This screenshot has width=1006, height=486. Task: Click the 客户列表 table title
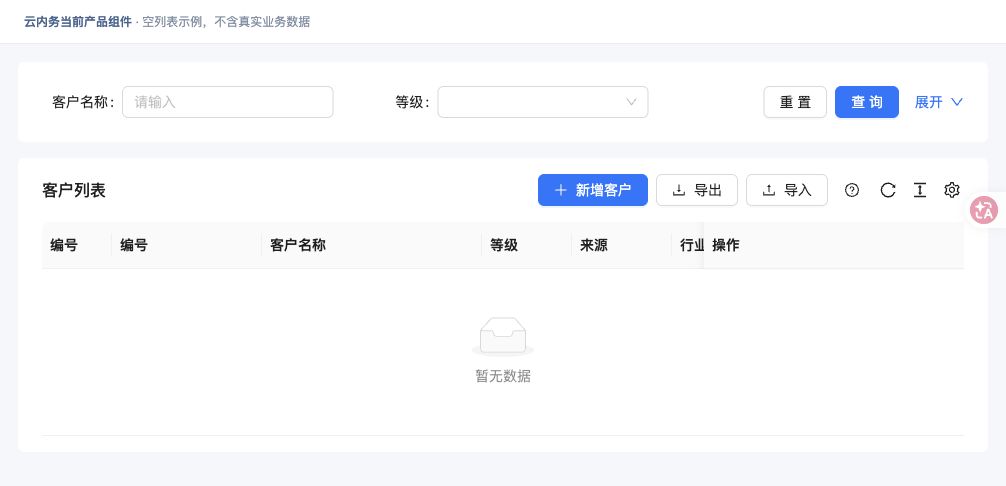74,190
